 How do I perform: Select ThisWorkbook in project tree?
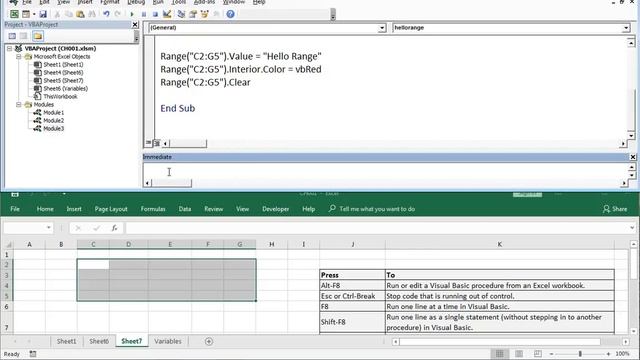[60, 97]
